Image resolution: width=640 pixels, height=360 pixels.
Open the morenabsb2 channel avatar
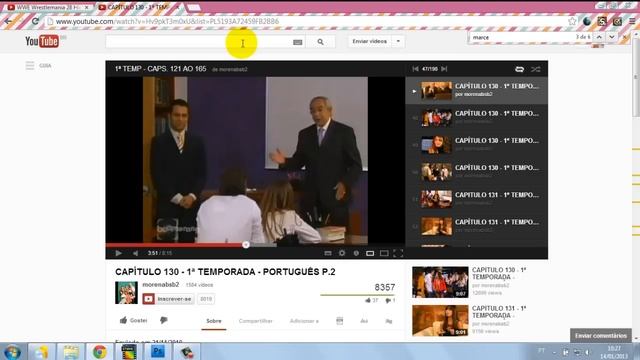click(x=126, y=293)
